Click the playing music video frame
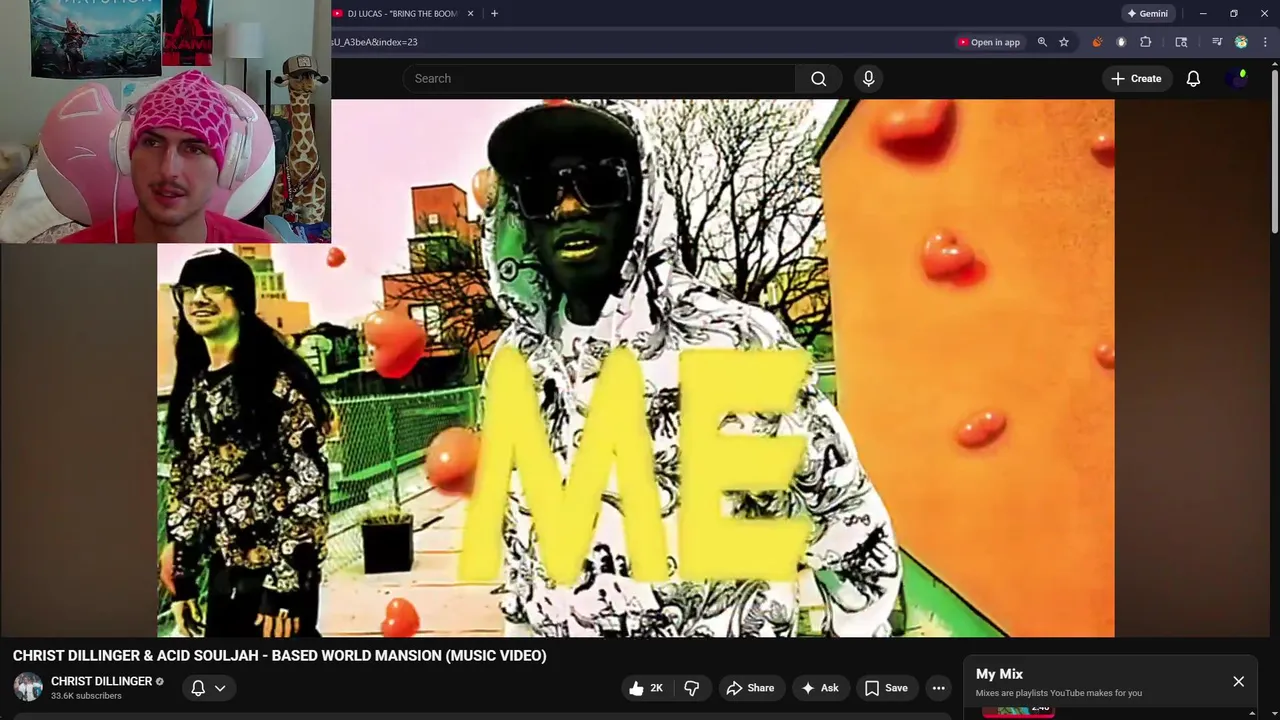Viewport: 1280px width, 720px height. point(635,368)
